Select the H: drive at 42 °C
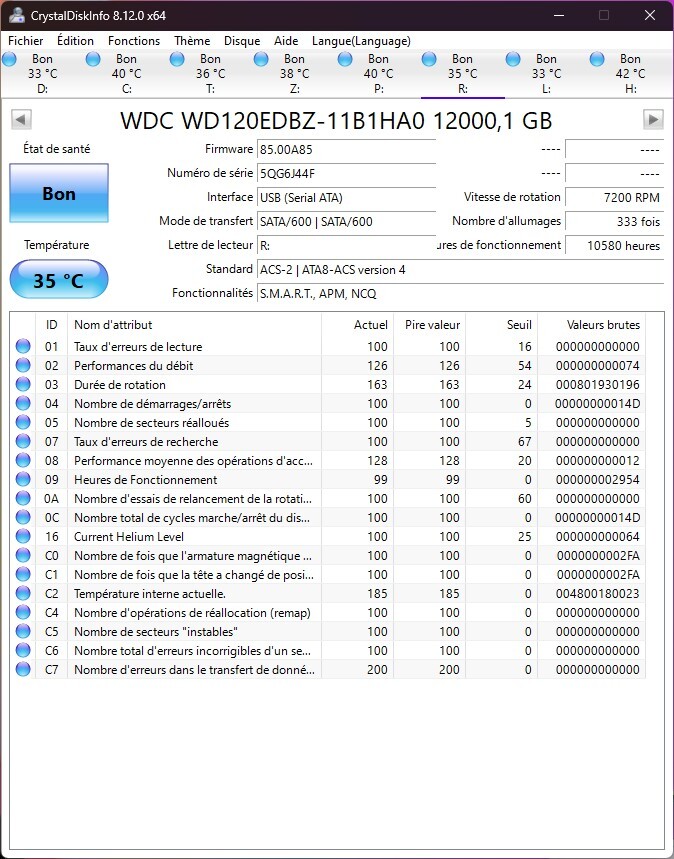This screenshot has height=859, width=674. tap(630, 73)
